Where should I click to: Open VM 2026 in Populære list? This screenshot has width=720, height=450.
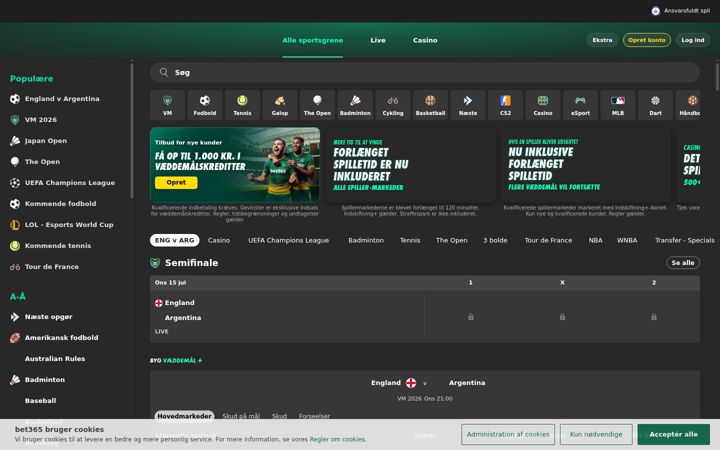pyautogui.click(x=41, y=120)
